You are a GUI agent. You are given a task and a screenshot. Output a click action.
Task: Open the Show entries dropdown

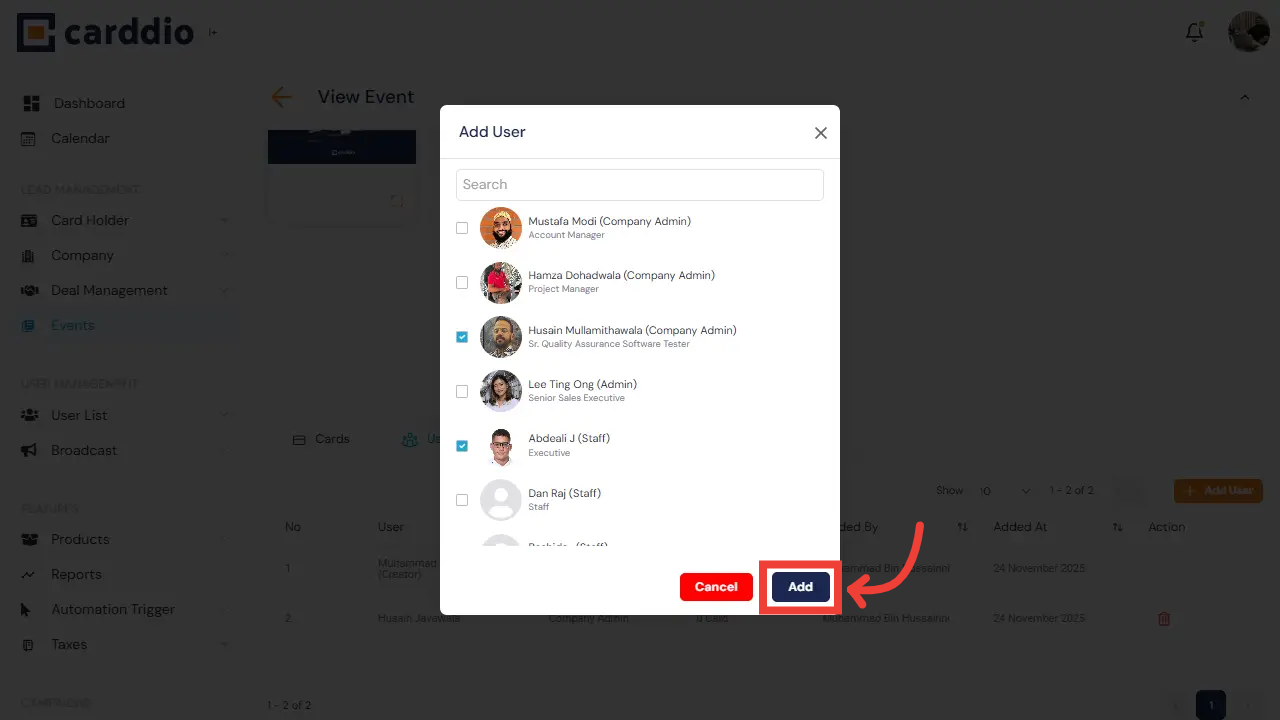[1005, 490]
